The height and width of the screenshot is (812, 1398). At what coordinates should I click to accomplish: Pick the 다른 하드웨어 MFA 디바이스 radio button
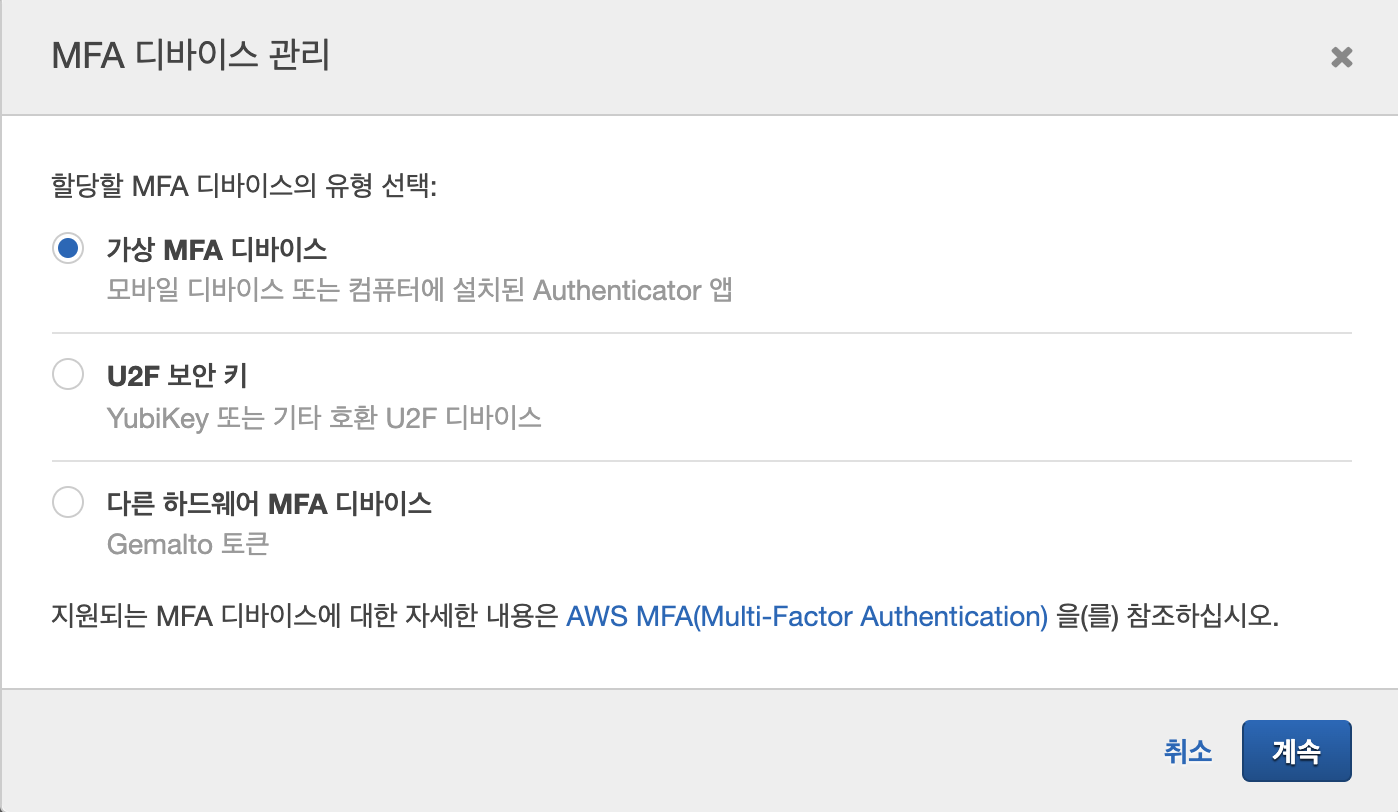click(68, 502)
